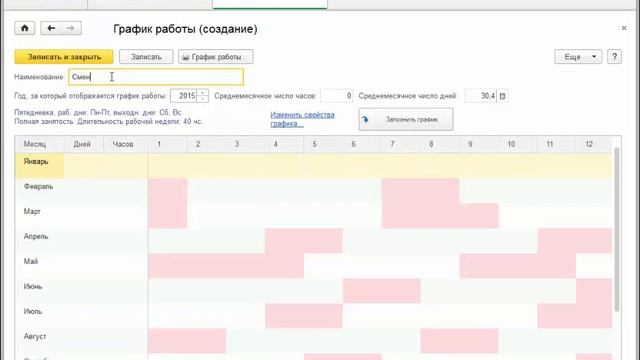The image size is (640, 360).
Task: Open Изменить свойства графика link
Action: [x=302, y=119]
